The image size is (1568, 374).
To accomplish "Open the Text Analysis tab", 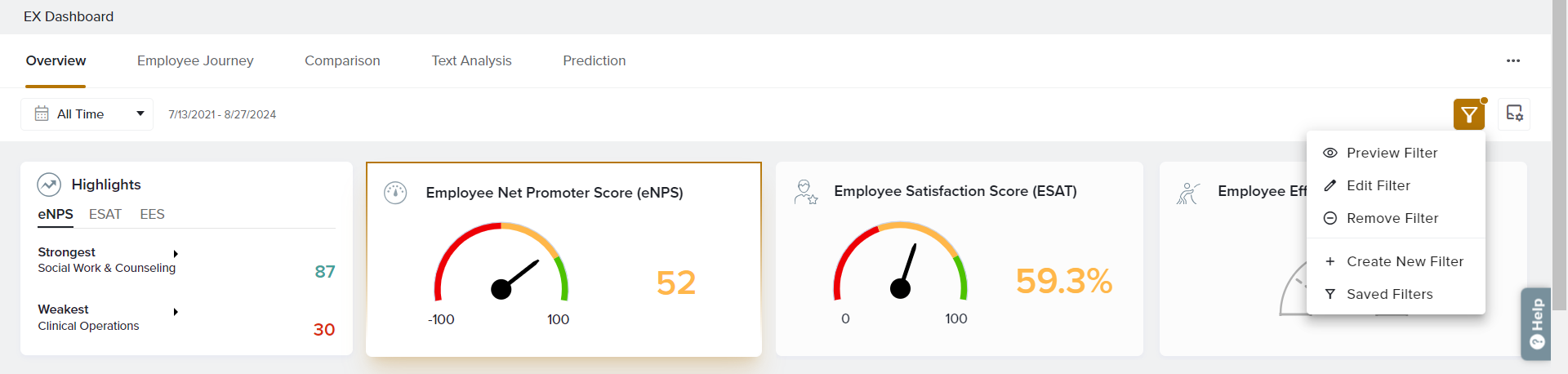I will point(471,60).
